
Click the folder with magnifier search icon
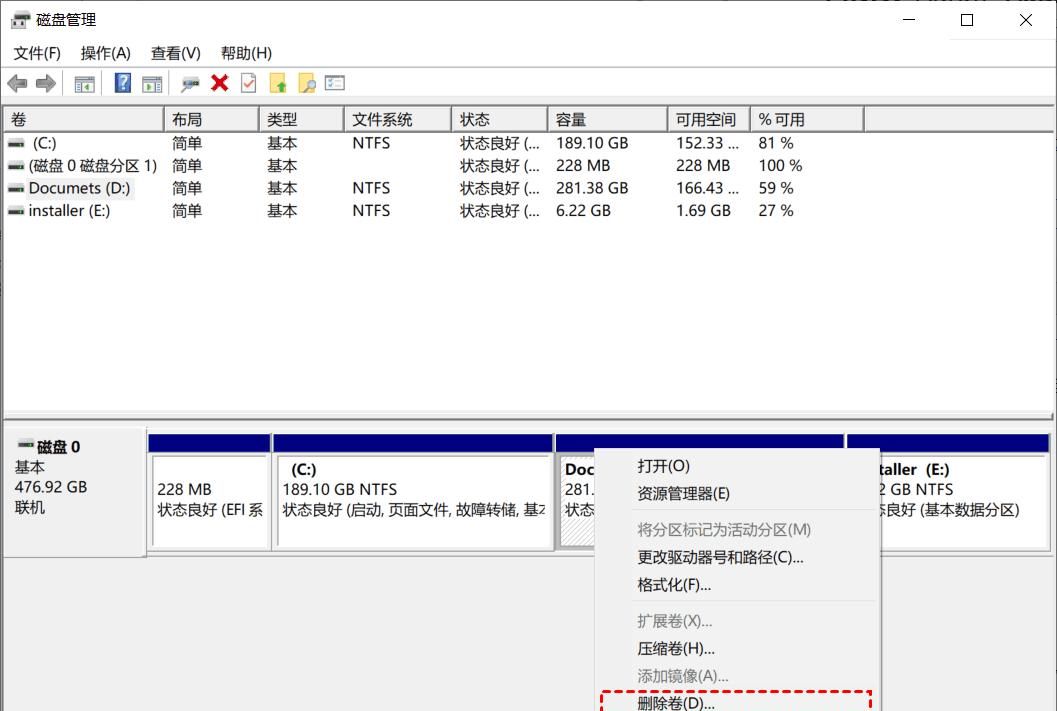coord(306,84)
